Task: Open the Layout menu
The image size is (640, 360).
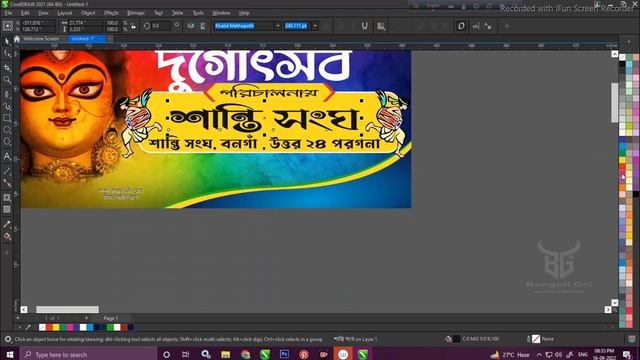Action: 64,13
